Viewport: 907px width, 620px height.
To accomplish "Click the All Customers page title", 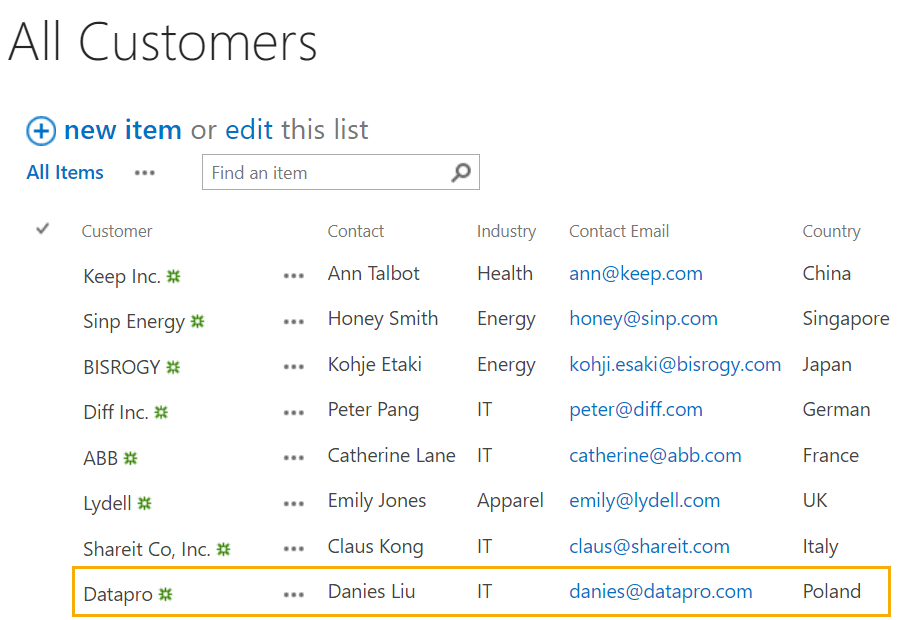I will [163, 42].
